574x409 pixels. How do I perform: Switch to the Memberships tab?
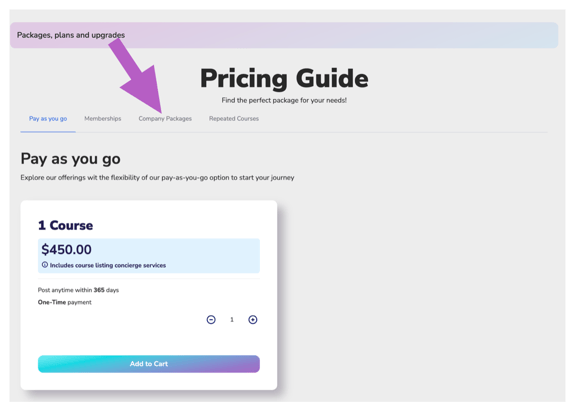tap(103, 119)
